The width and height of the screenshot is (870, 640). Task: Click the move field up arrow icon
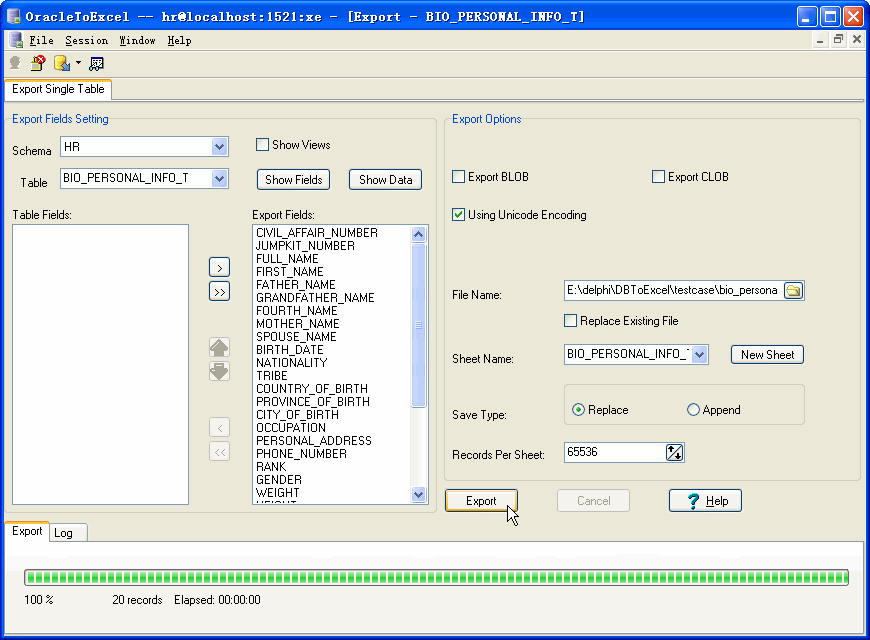[219, 347]
